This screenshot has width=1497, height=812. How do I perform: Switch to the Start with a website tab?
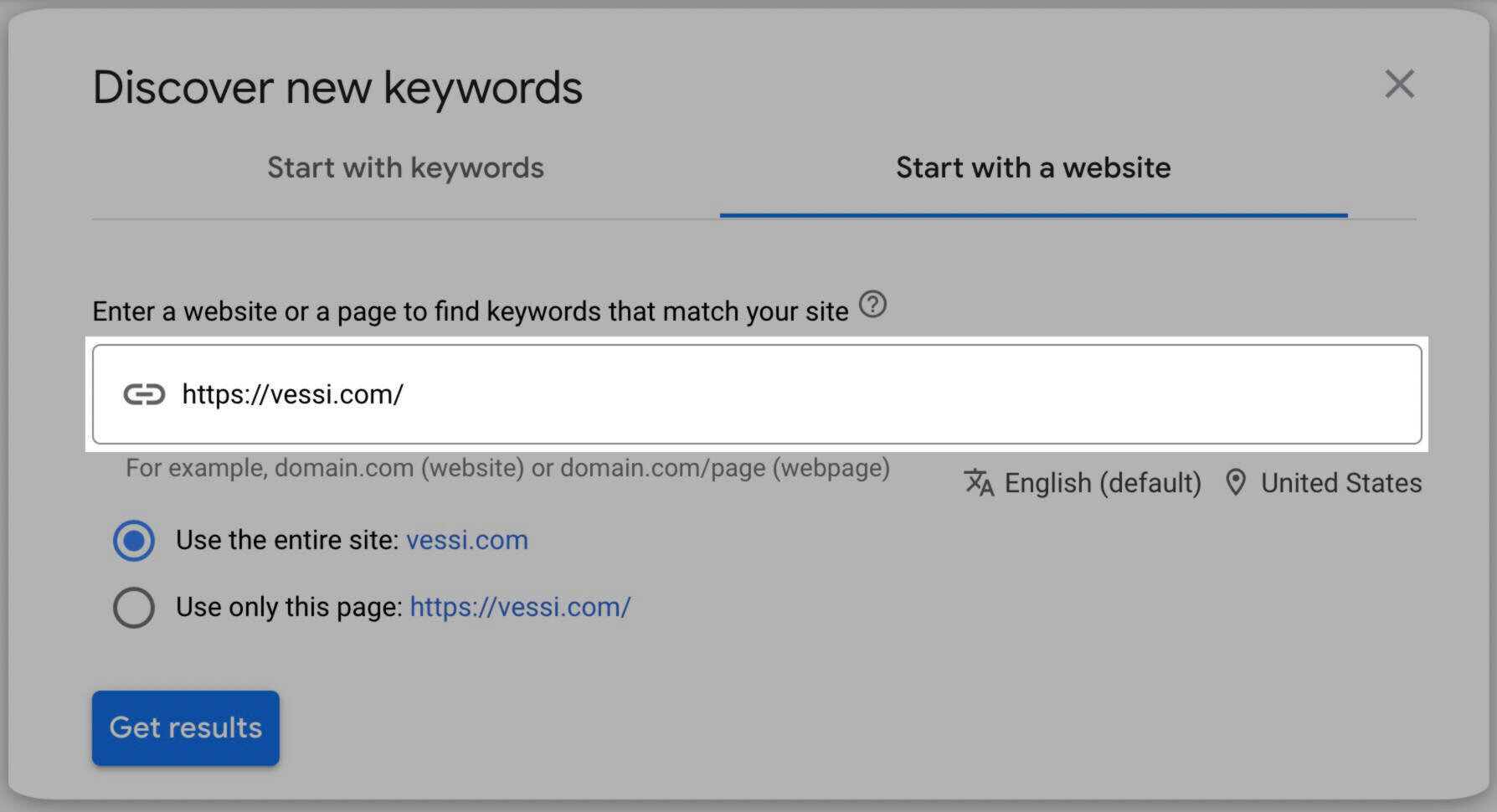click(1033, 168)
